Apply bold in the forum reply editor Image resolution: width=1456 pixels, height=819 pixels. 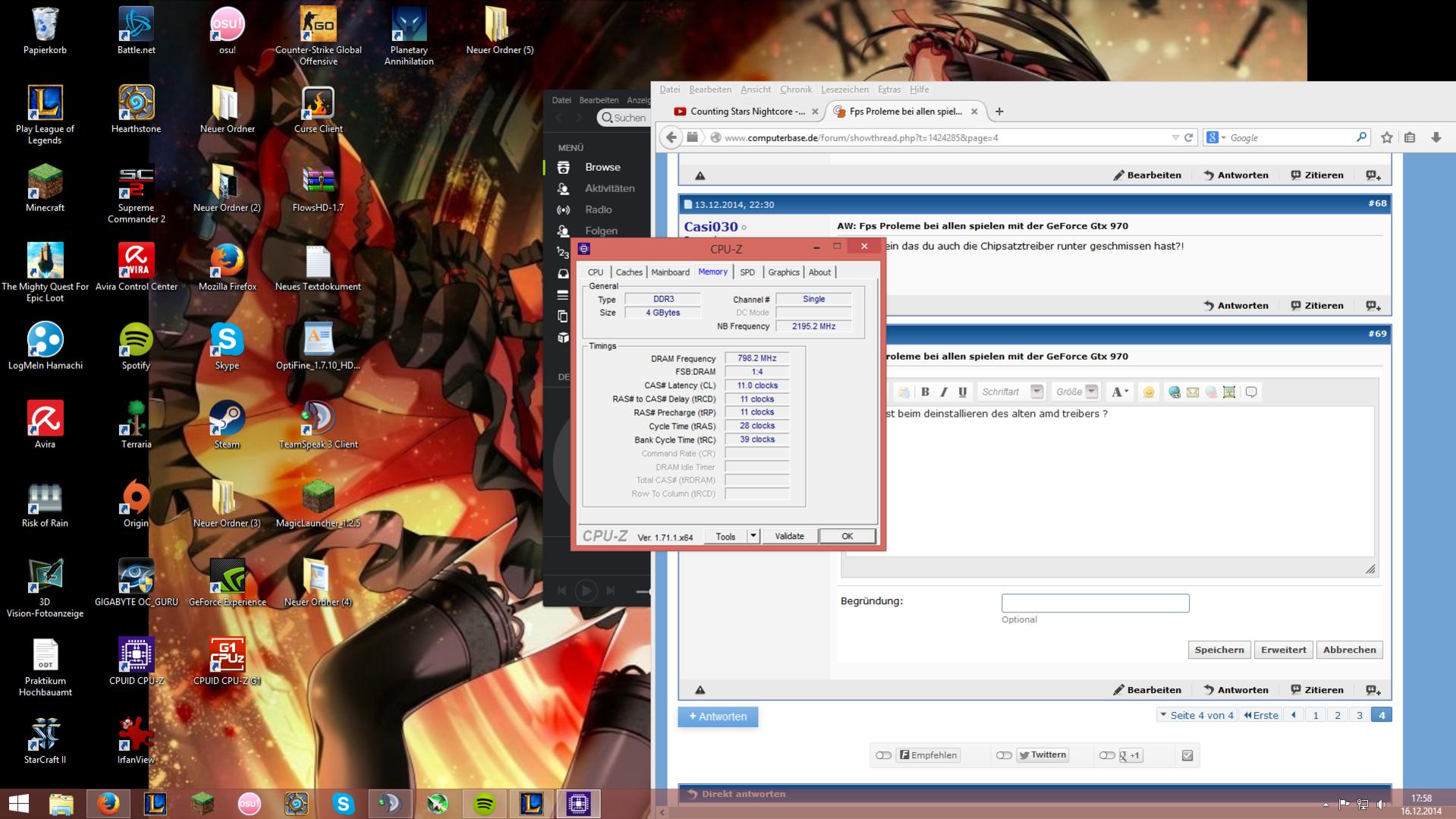click(925, 392)
